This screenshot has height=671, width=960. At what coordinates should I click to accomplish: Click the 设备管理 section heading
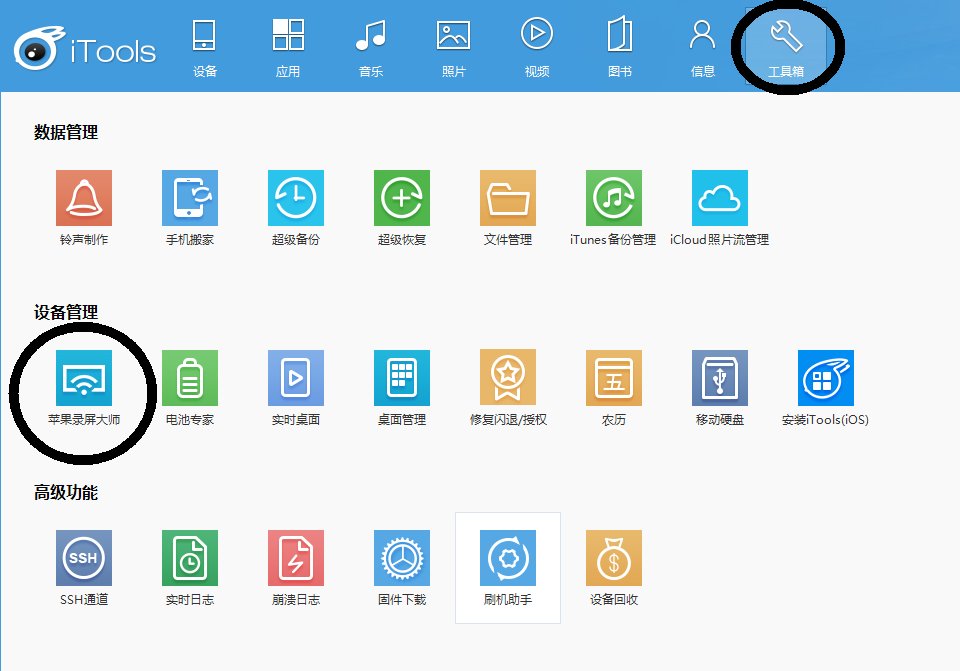66,312
